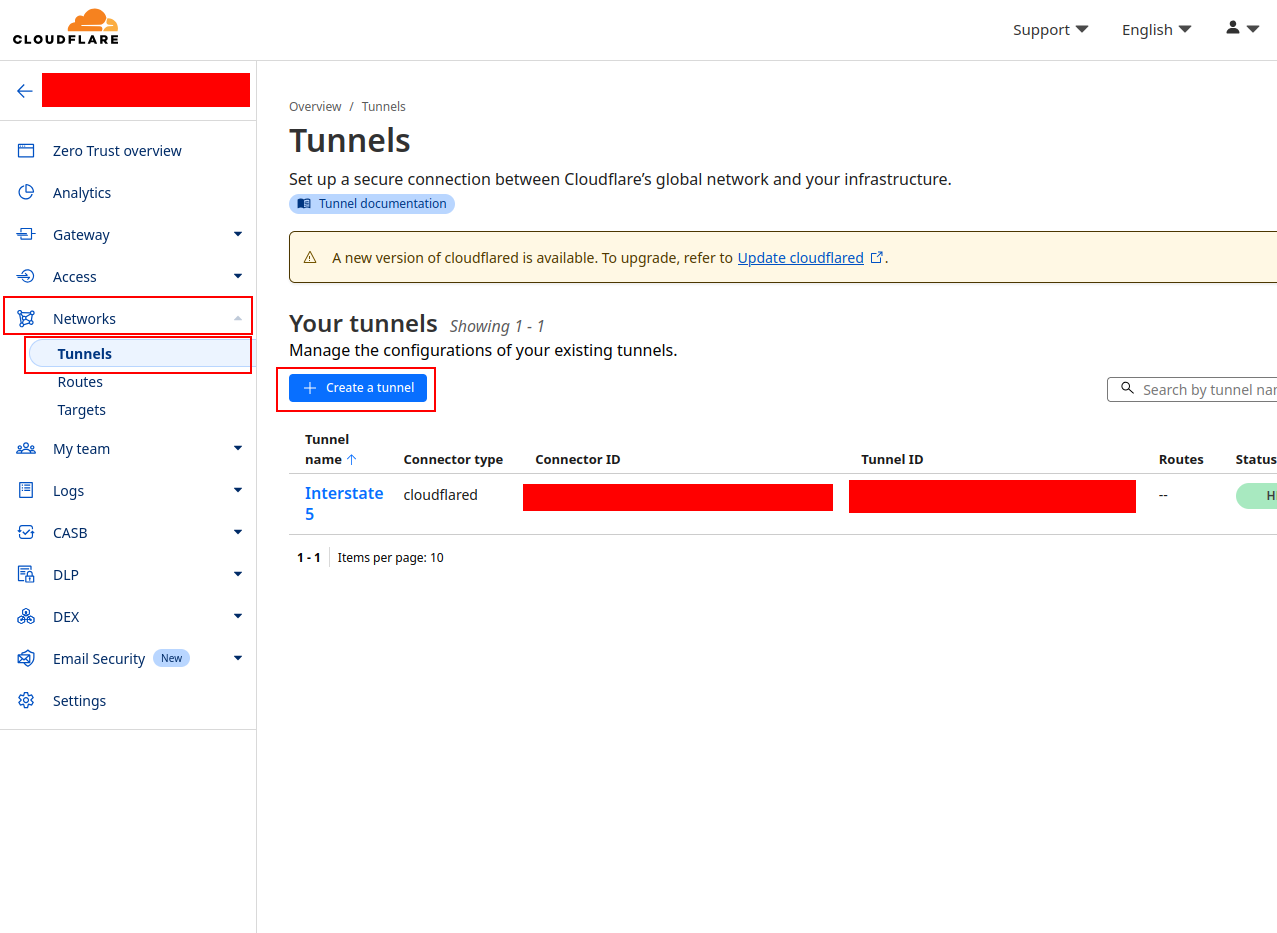This screenshot has width=1277, height=933.
Task: Expand the Logs chevron
Action: (238, 491)
